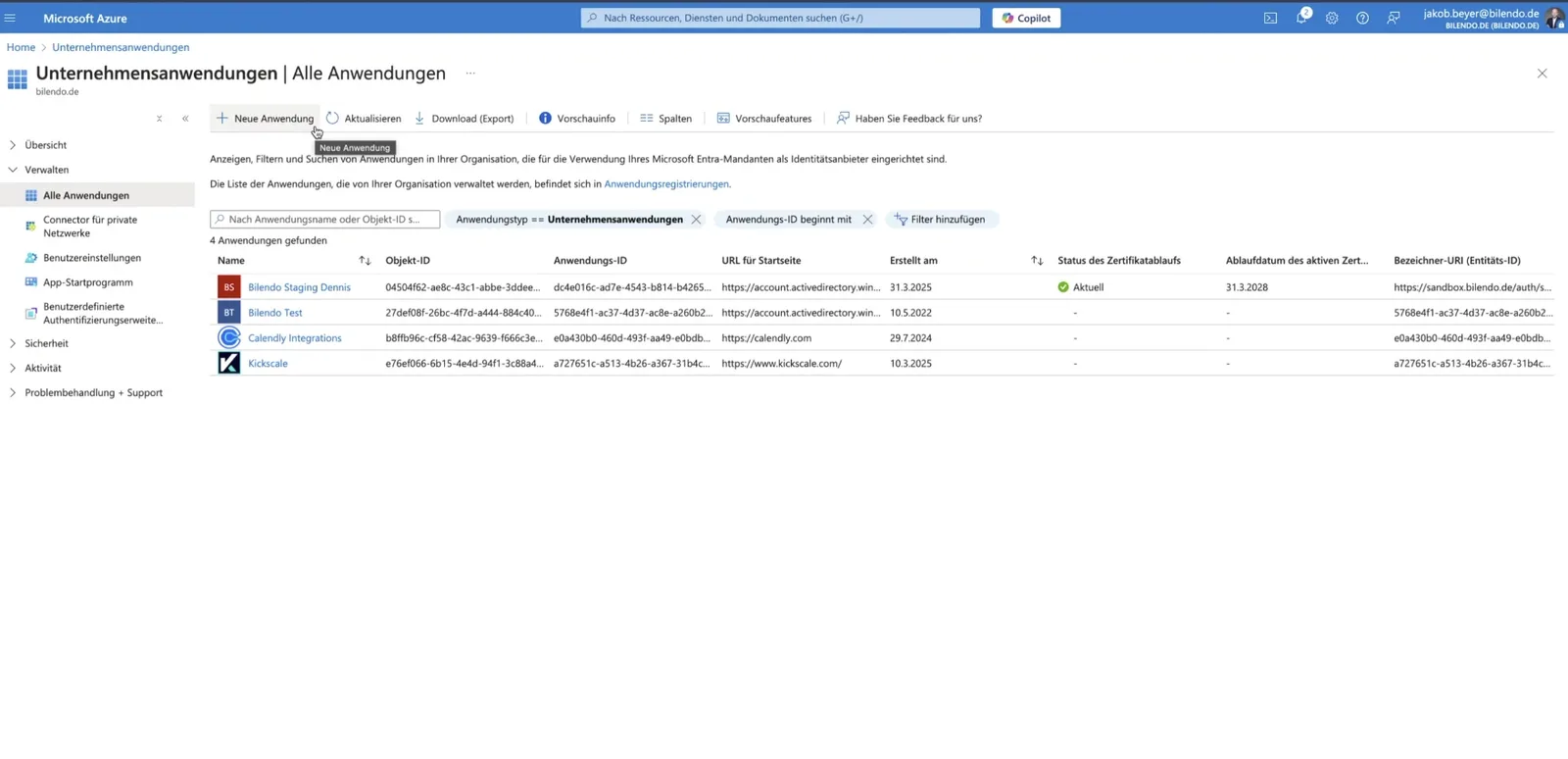
Task: Open Cloud Shell from the top bar
Action: [x=1270, y=18]
